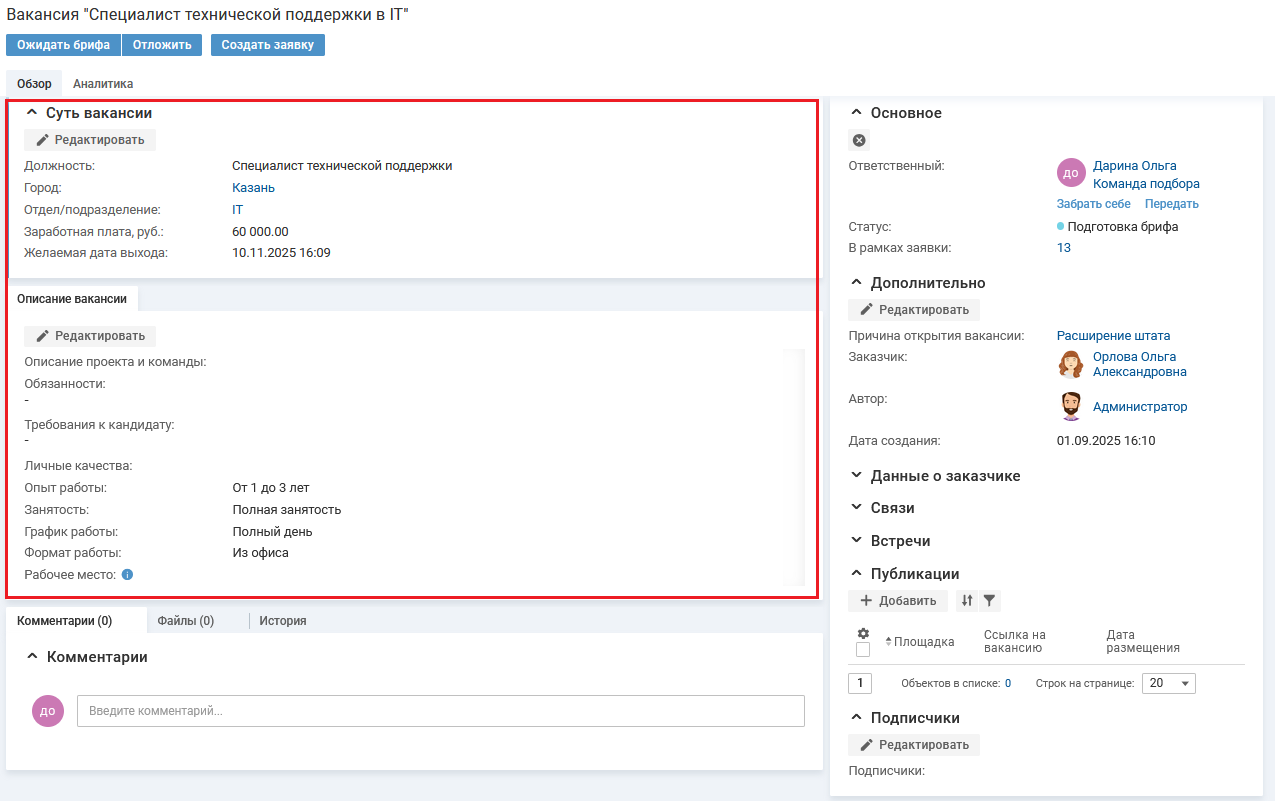1275x801 pixels.
Task: Click the info icon next to Рабочее место
Action: [x=127, y=575]
